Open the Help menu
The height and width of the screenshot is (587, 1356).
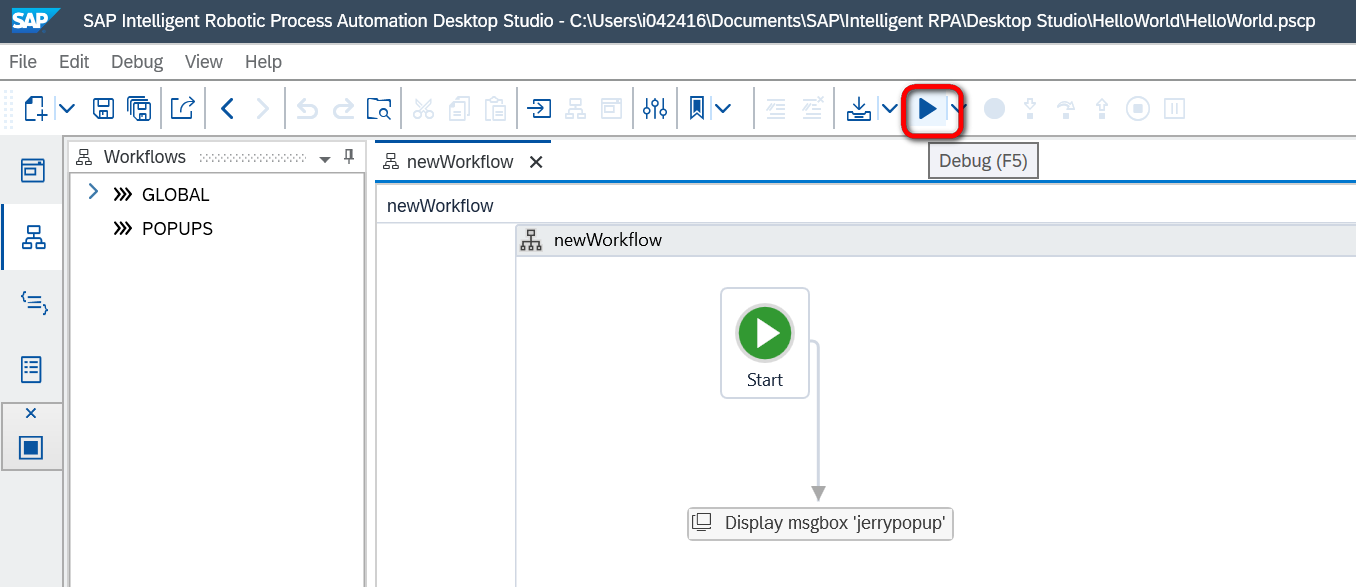pyautogui.click(x=263, y=62)
